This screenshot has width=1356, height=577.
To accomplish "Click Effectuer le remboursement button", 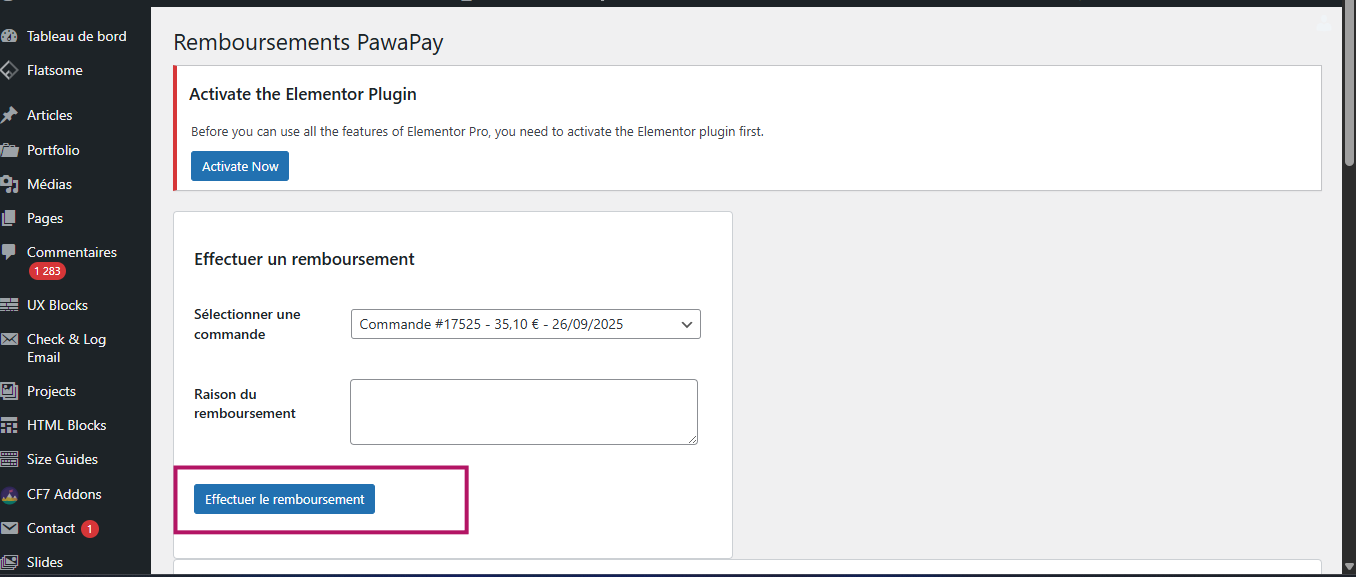I will tap(284, 499).
